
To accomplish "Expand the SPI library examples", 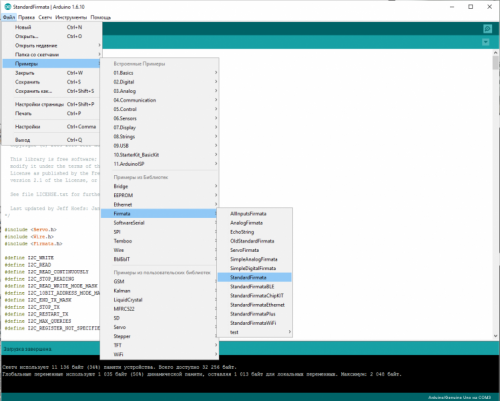I will point(160,232).
